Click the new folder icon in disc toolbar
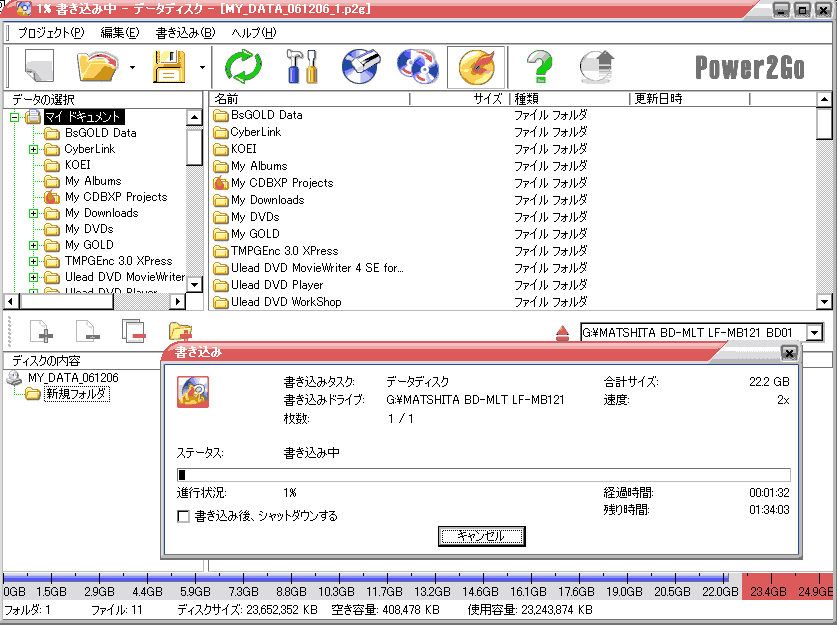 click(180, 331)
